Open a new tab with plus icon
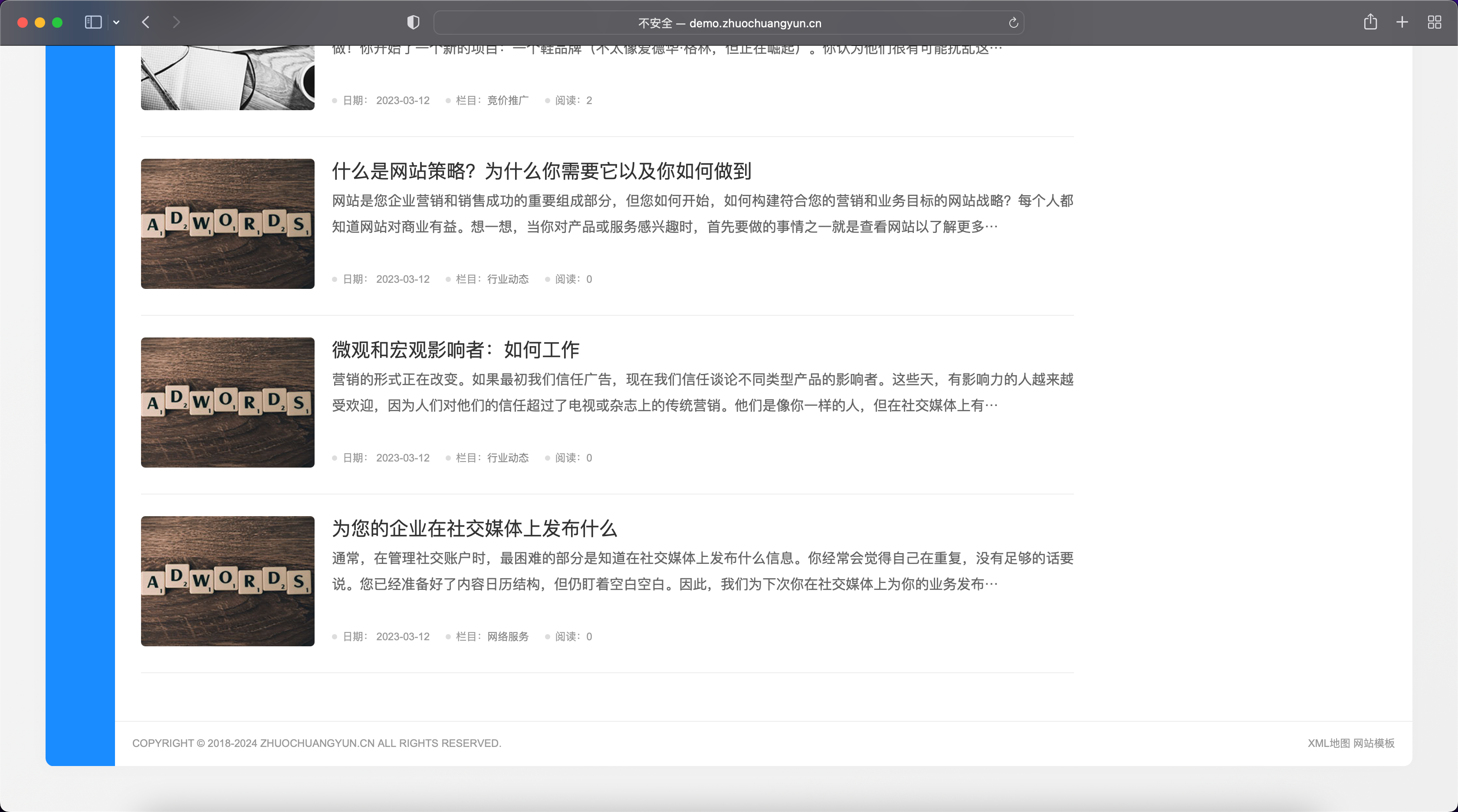This screenshot has width=1458, height=812. coord(1402,23)
